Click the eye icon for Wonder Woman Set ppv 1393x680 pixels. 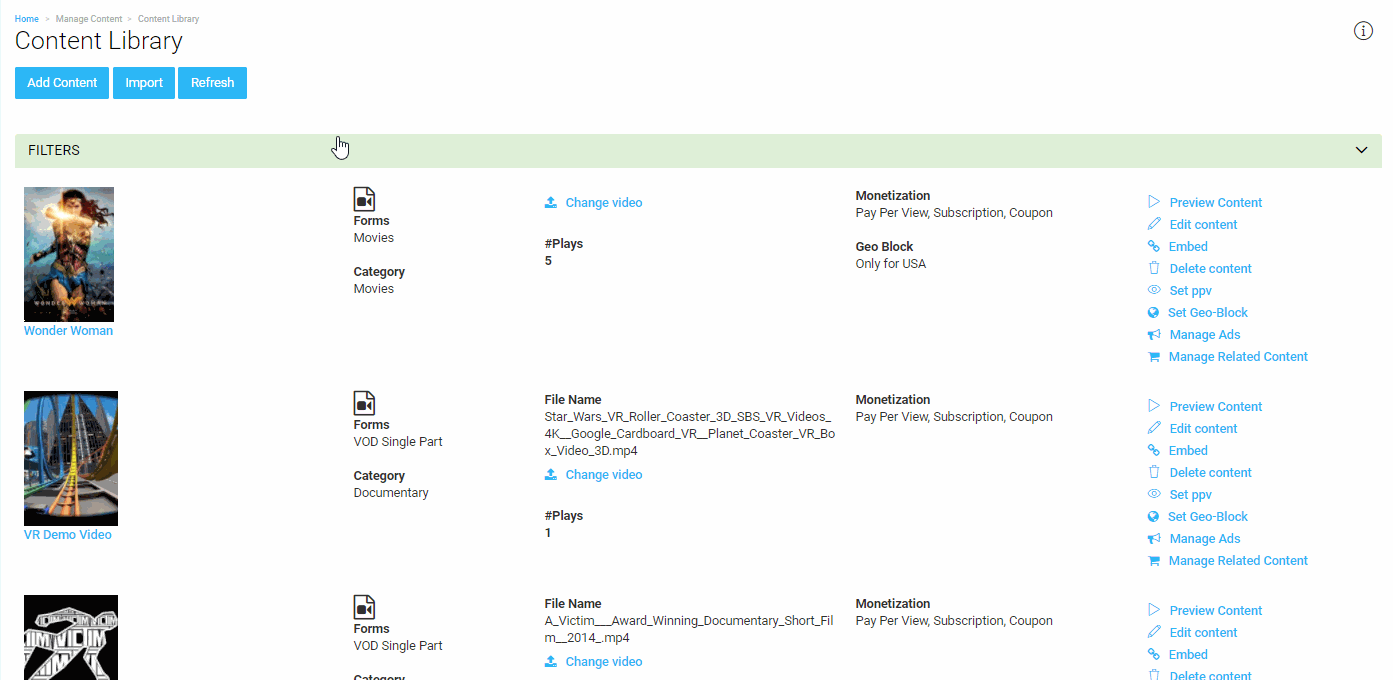(x=1154, y=290)
